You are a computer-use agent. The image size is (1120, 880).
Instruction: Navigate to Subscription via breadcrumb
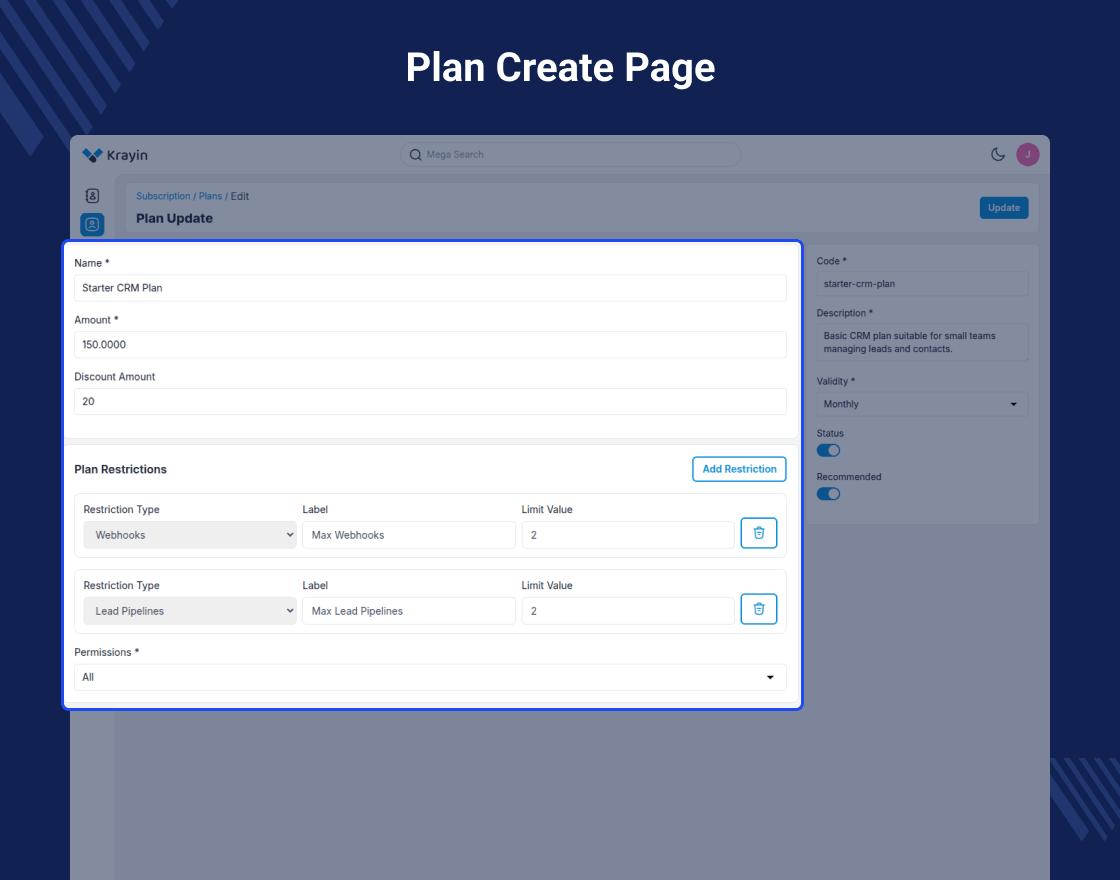pyautogui.click(x=163, y=196)
